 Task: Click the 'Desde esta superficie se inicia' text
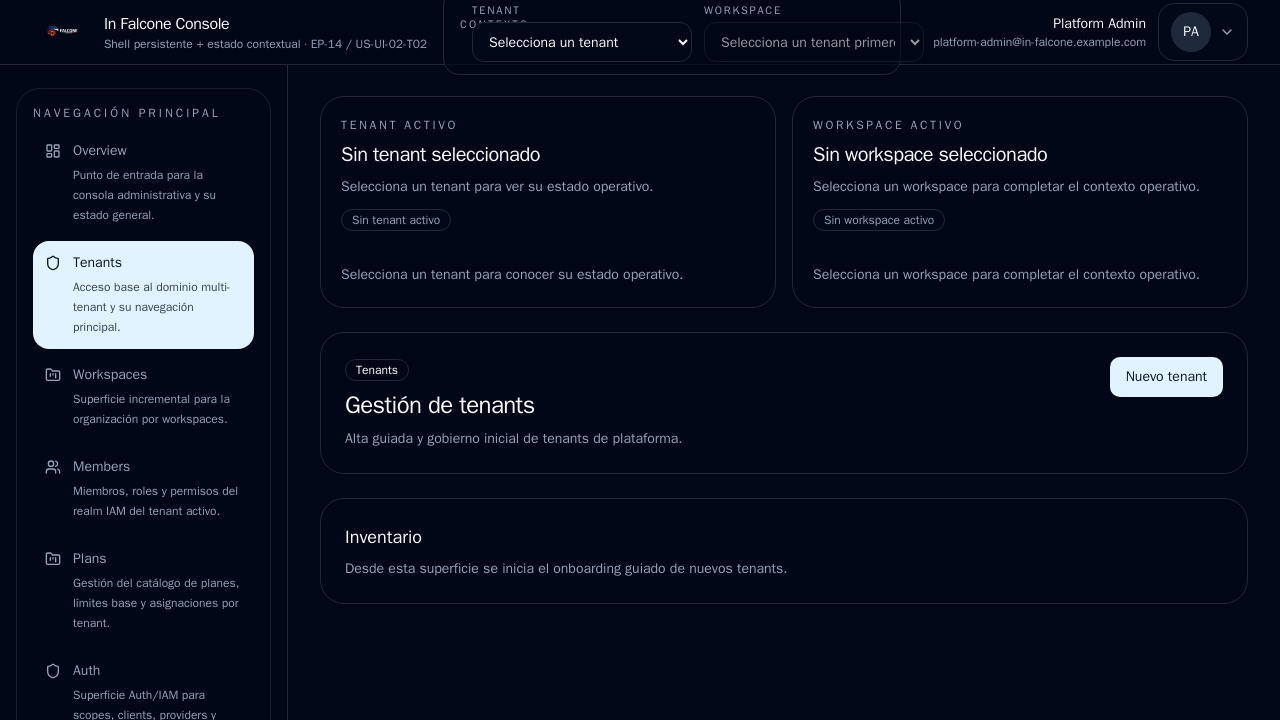tap(566, 569)
